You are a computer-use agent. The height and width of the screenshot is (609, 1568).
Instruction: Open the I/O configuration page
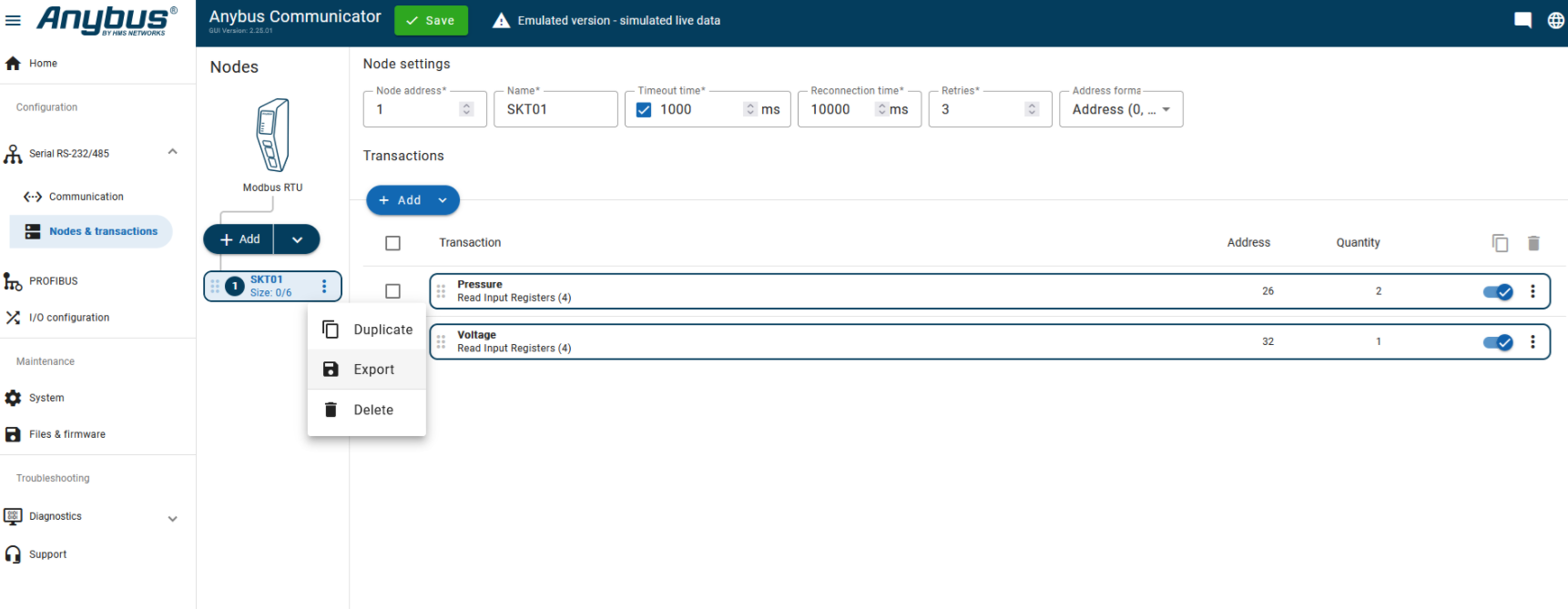pos(68,318)
